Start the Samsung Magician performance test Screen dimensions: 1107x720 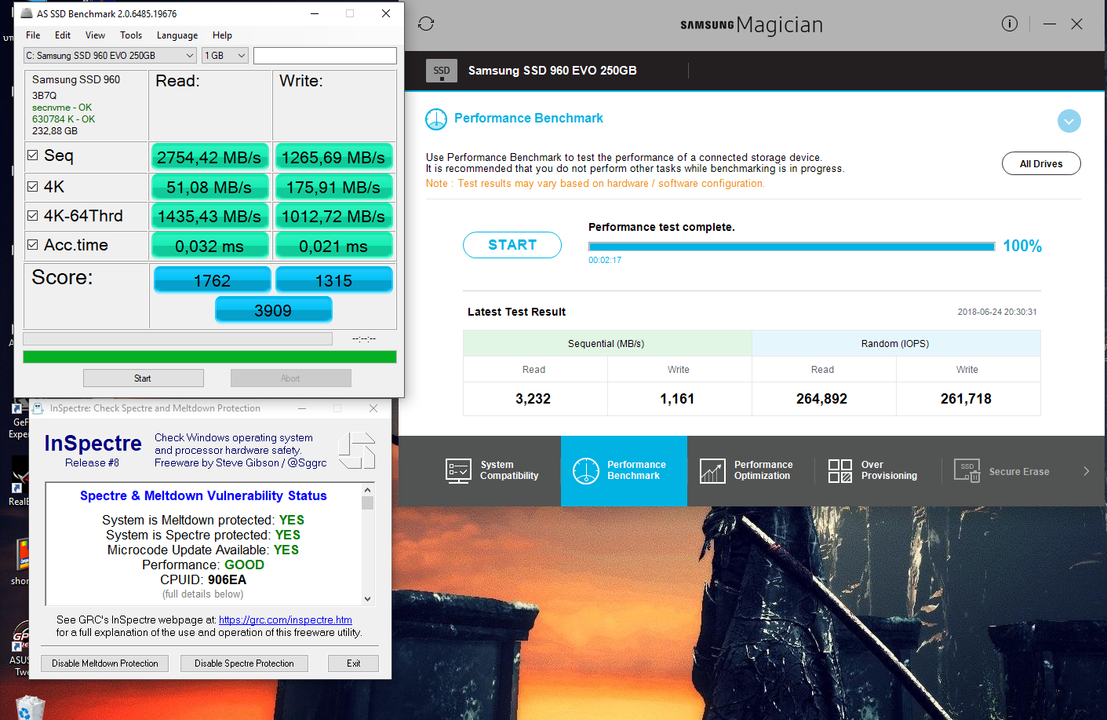tap(513, 245)
